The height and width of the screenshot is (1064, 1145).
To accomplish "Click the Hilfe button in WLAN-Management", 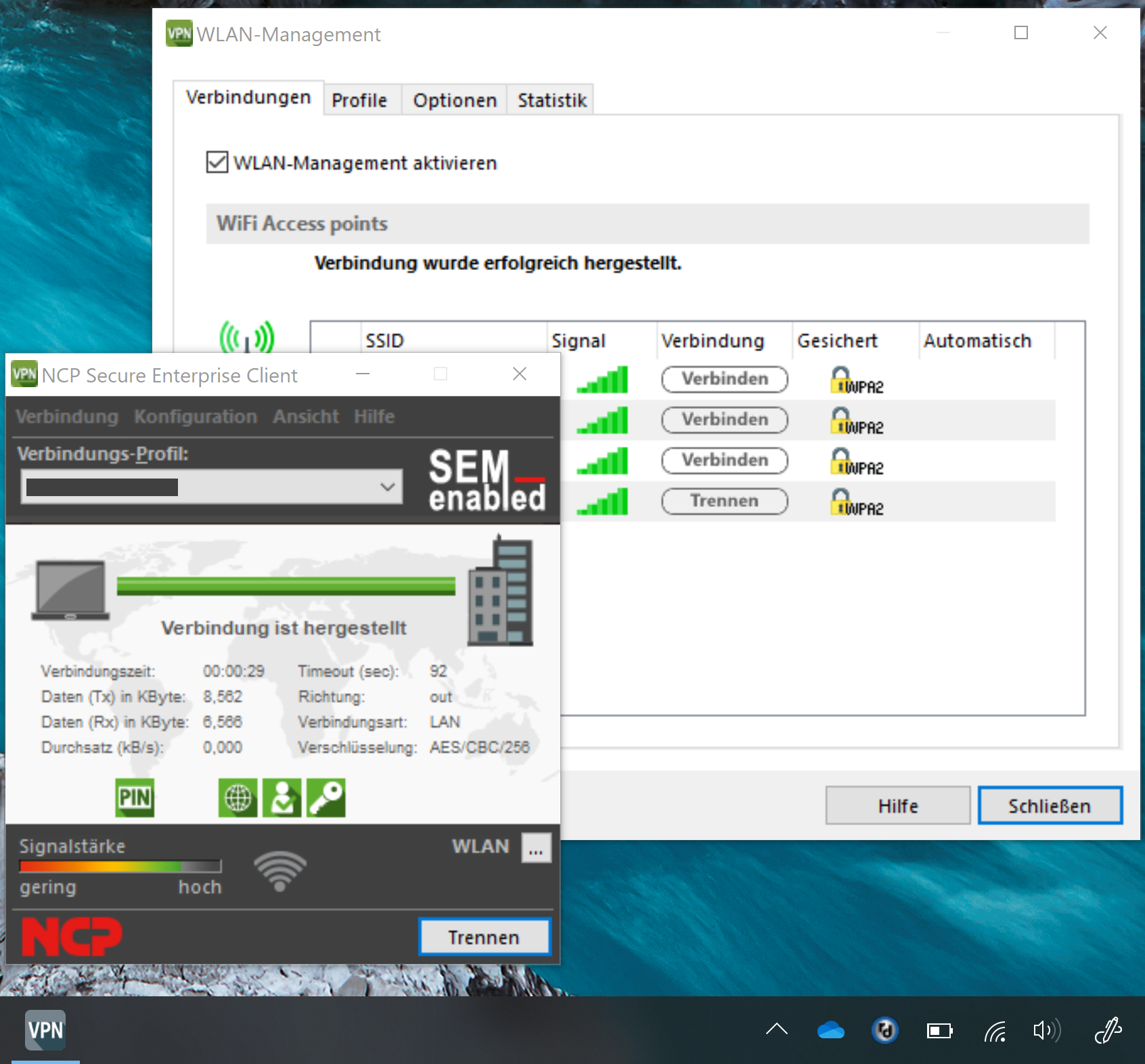I will (x=898, y=805).
